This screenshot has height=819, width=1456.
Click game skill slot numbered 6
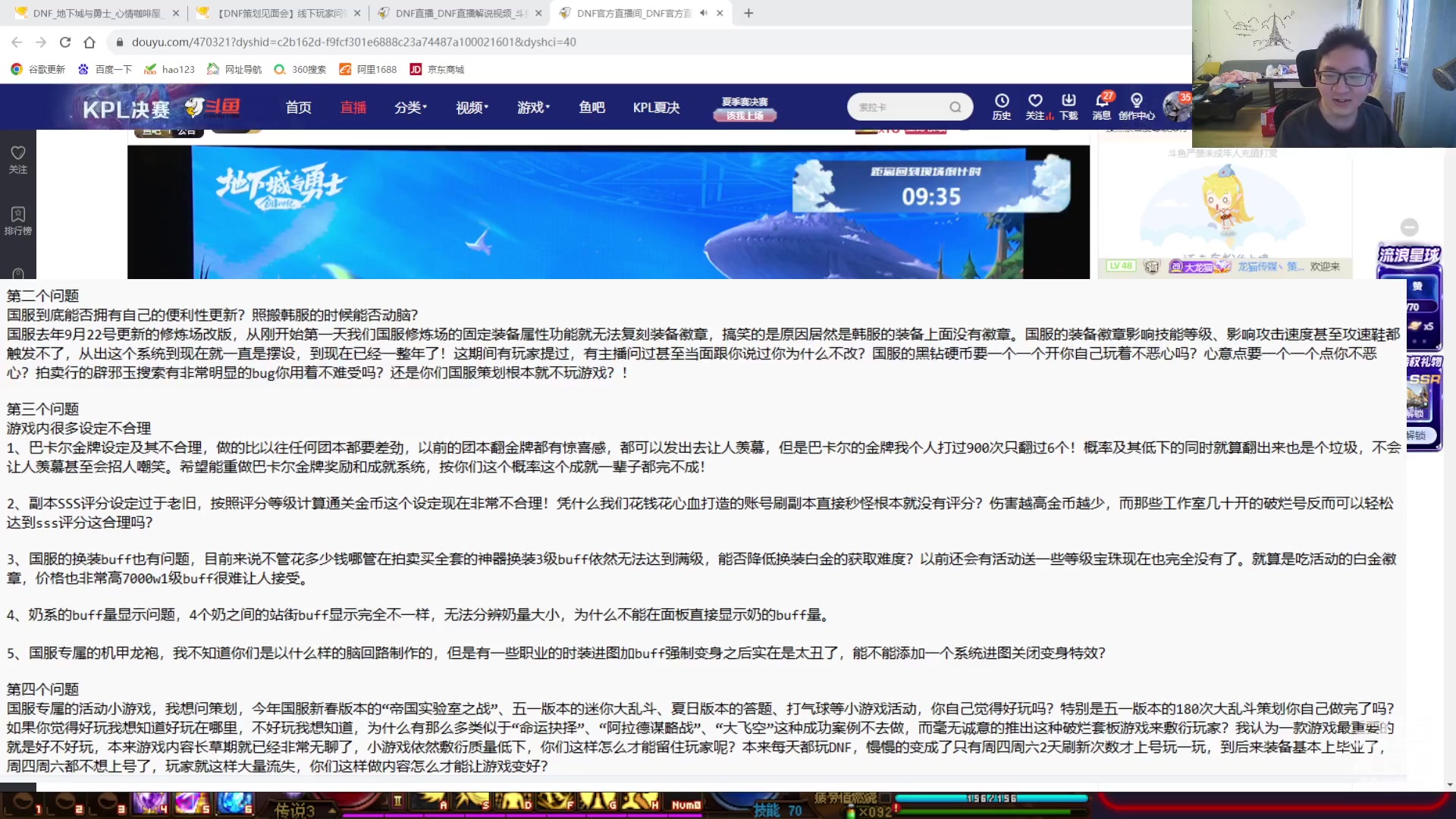235,804
